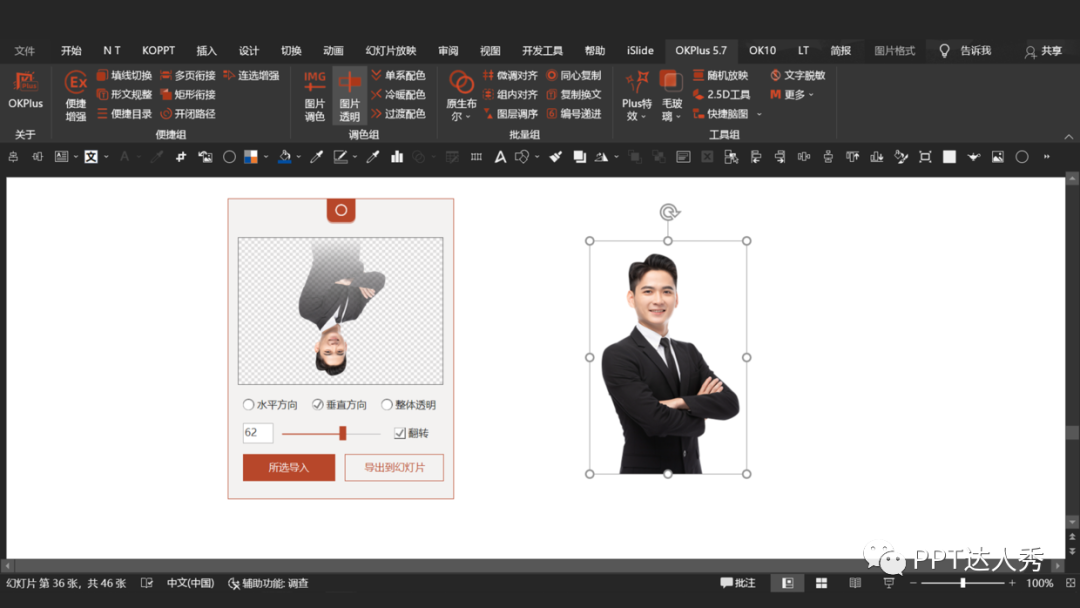The height and width of the screenshot is (608, 1080).
Task: Click the 形文规整 tool
Action: pos(124,94)
